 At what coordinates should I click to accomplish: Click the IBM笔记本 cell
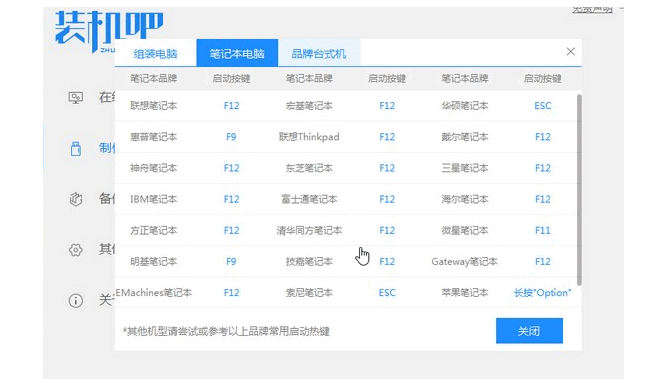[153, 199]
